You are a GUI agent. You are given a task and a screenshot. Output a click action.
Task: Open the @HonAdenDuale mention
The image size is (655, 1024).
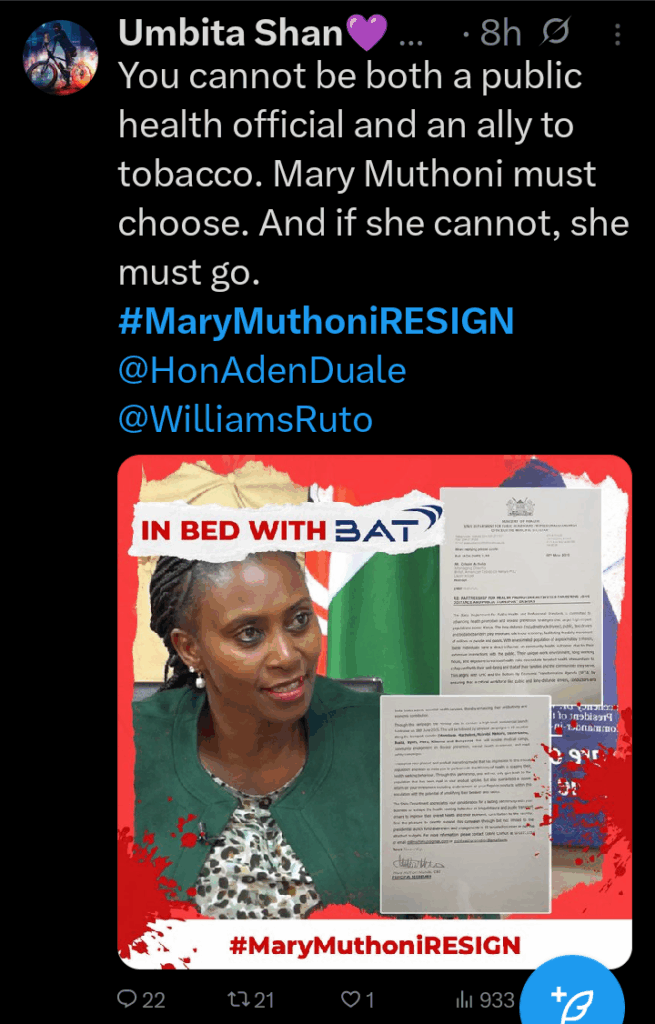[x=262, y=371]
